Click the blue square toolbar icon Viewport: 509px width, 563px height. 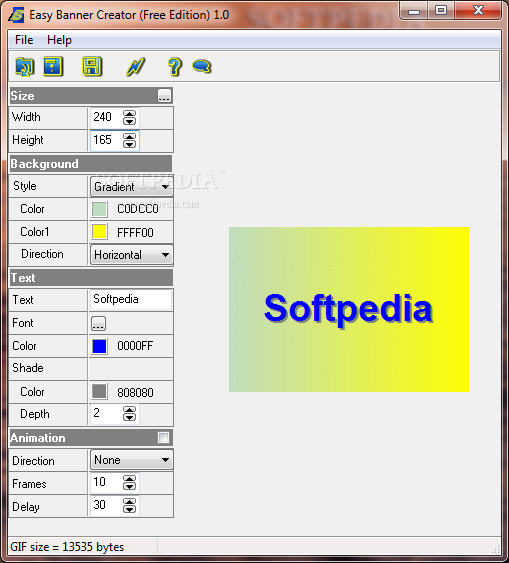(x=53, y=66)
